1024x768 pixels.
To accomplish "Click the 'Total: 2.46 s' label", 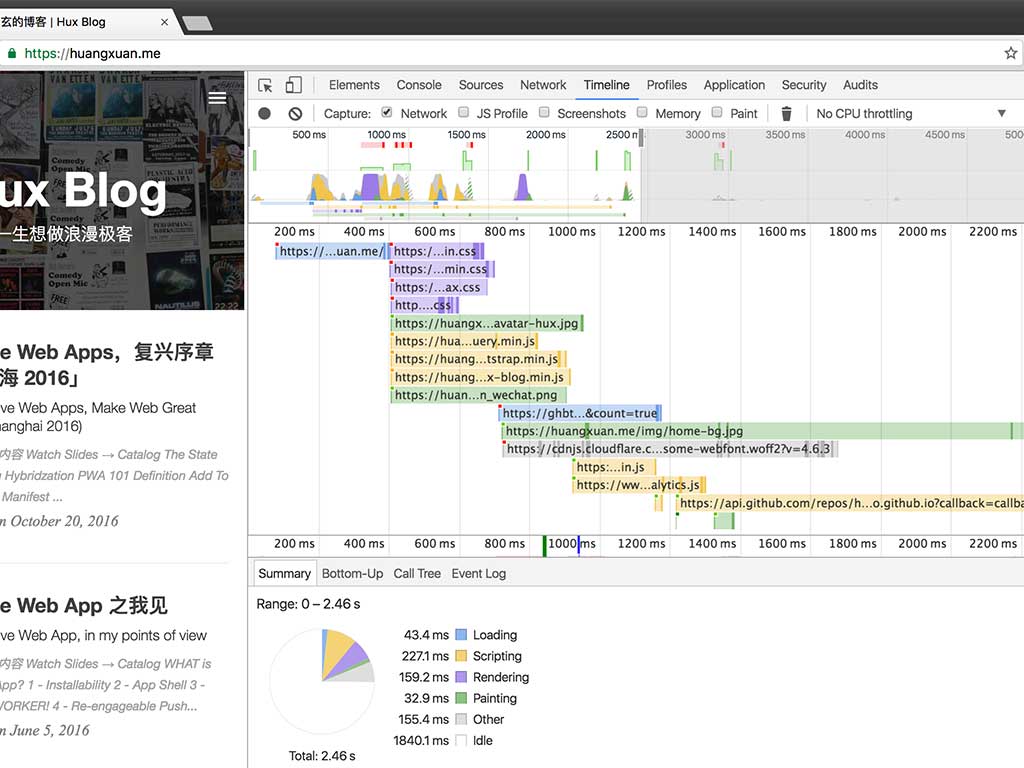I will [x=322, y=756].
